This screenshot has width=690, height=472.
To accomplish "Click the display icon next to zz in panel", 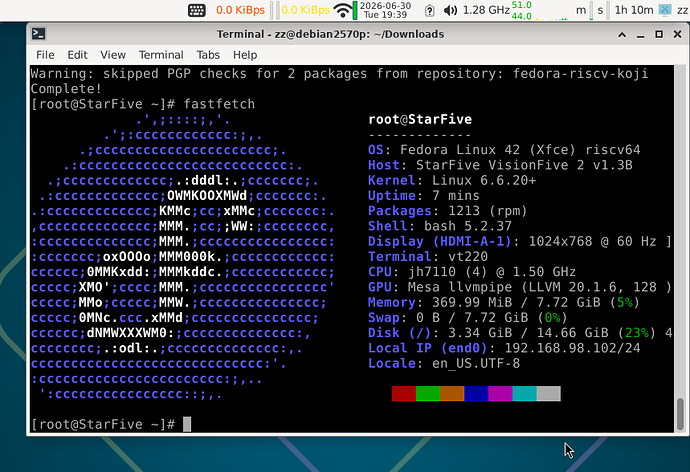I will coord(665,10).
